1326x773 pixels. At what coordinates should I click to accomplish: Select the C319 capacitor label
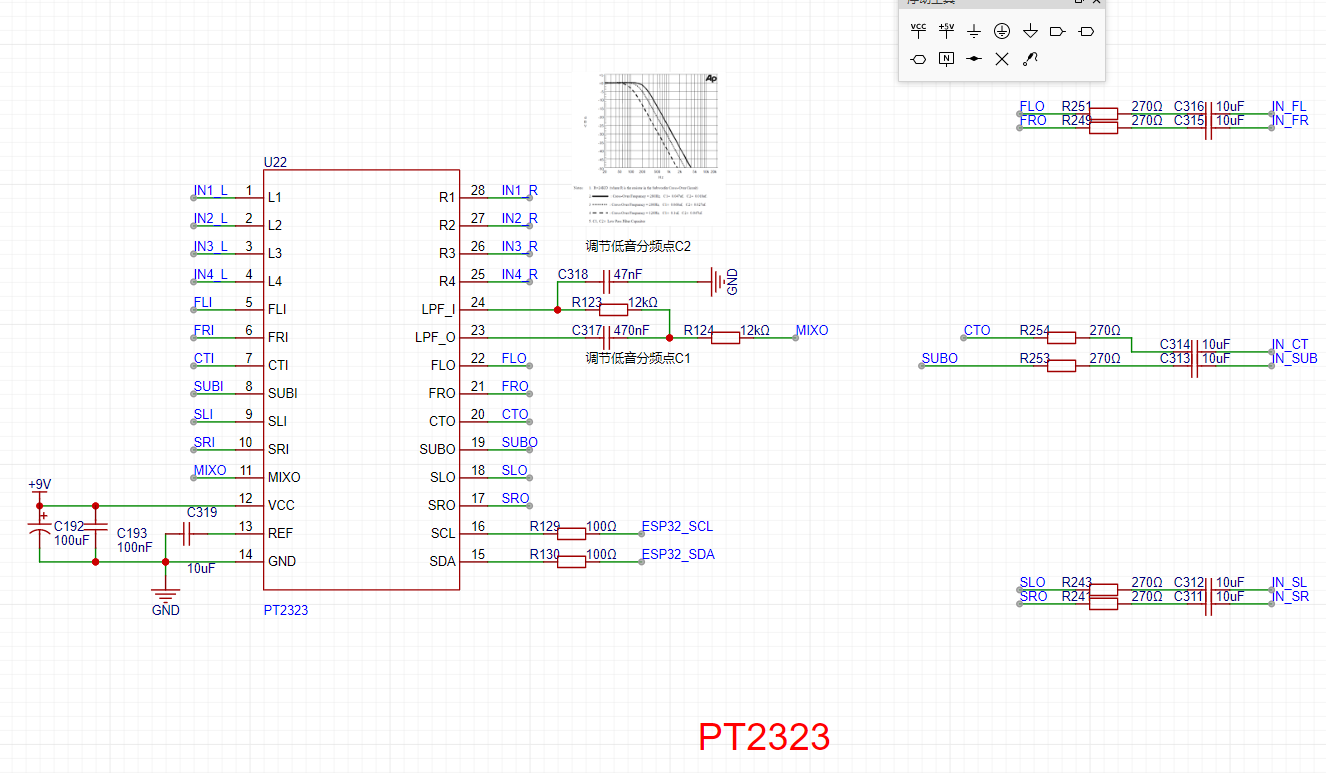point(202,512)
